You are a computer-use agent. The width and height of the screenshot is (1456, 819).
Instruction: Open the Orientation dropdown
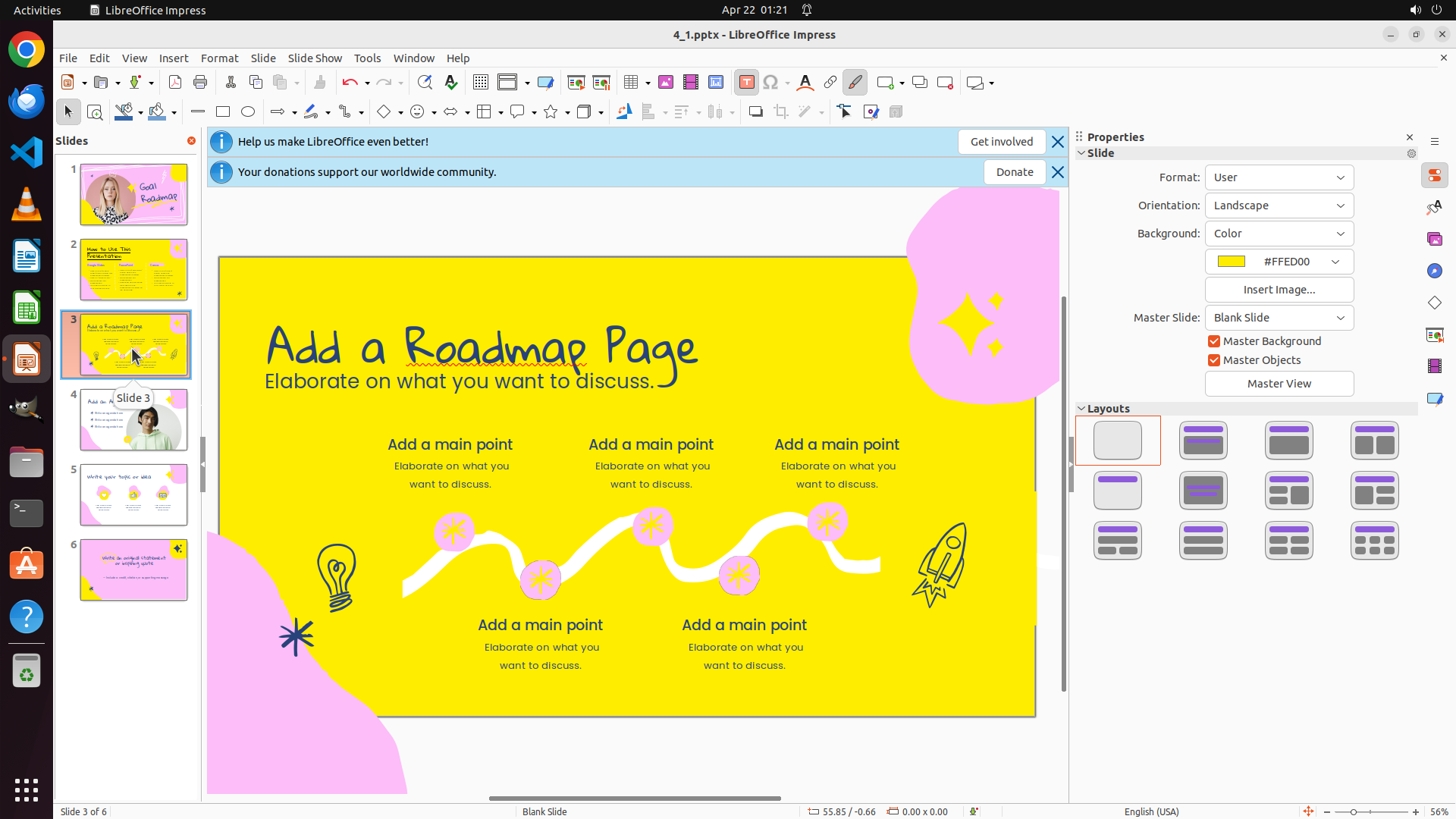pyautogui.click(x=1279, y=206)
